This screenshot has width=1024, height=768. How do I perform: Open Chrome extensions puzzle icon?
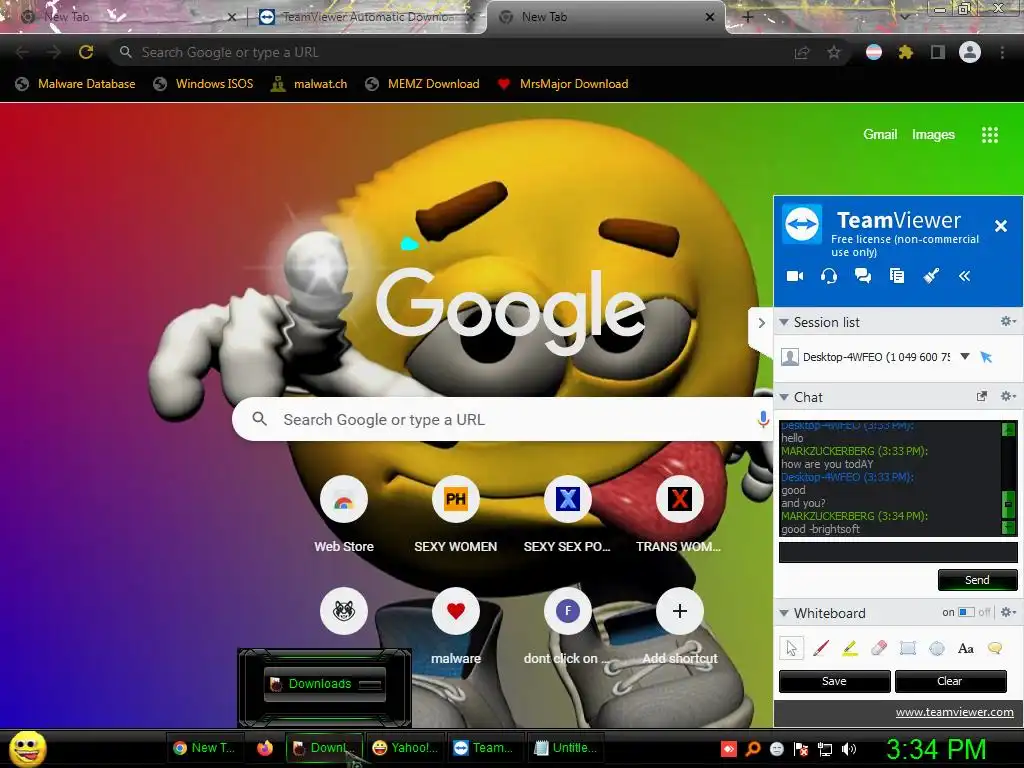pyautogui.click(x=905, y=52)
